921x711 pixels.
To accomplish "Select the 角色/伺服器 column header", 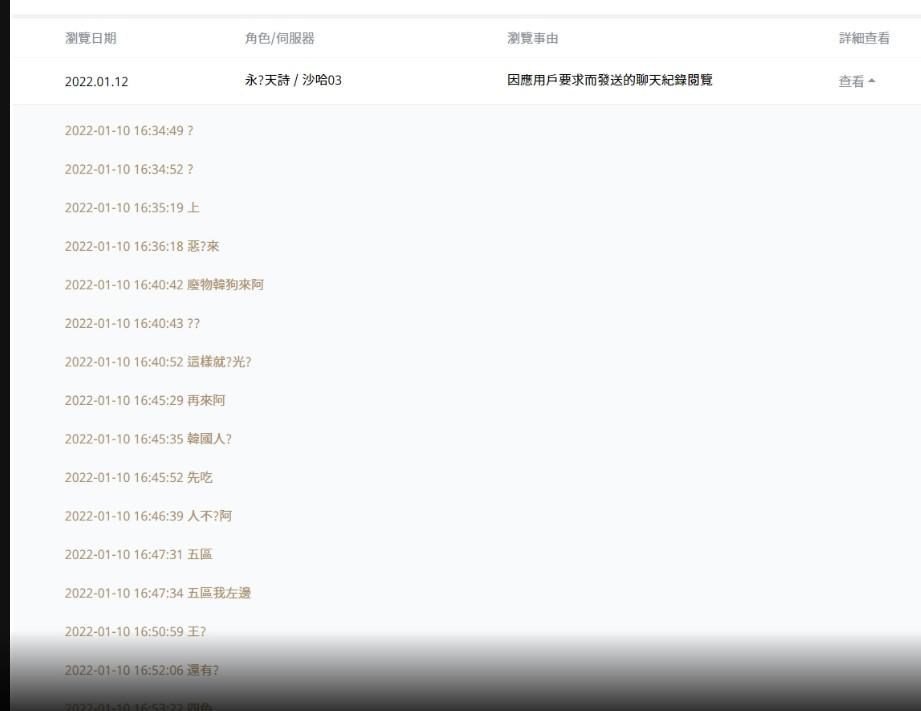I will tap(280, 38).
